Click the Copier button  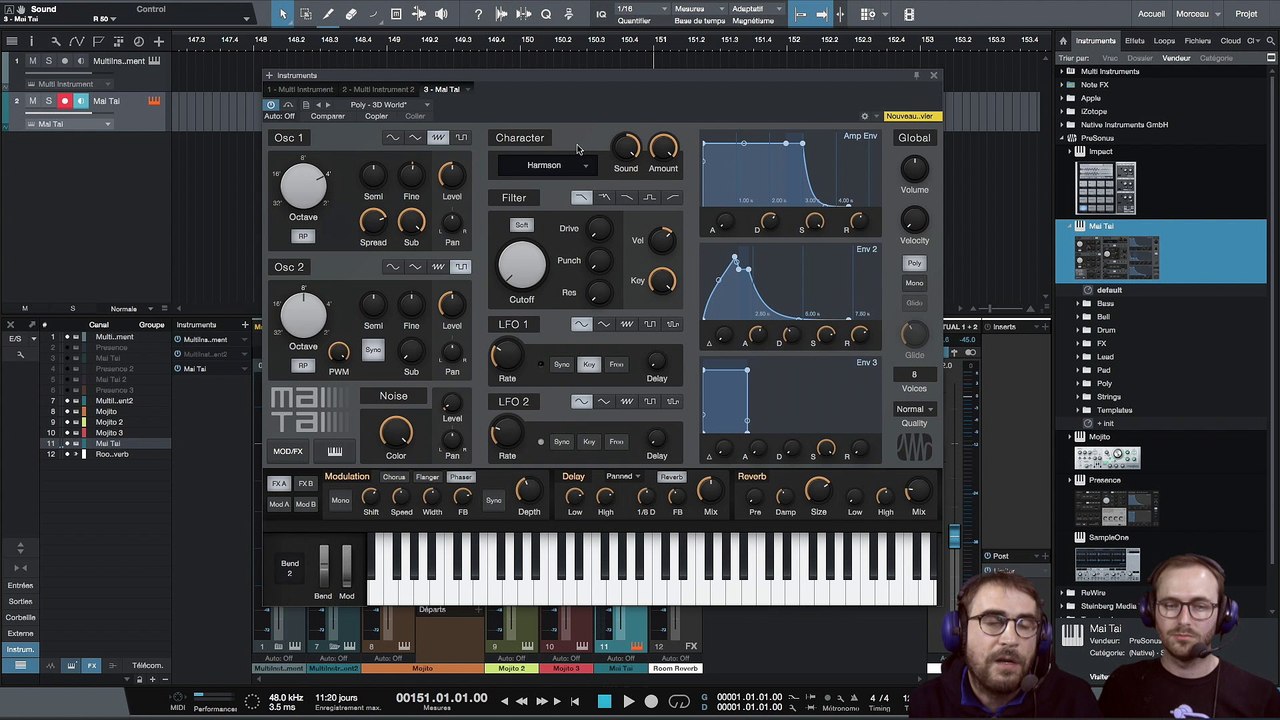point(377,116)
